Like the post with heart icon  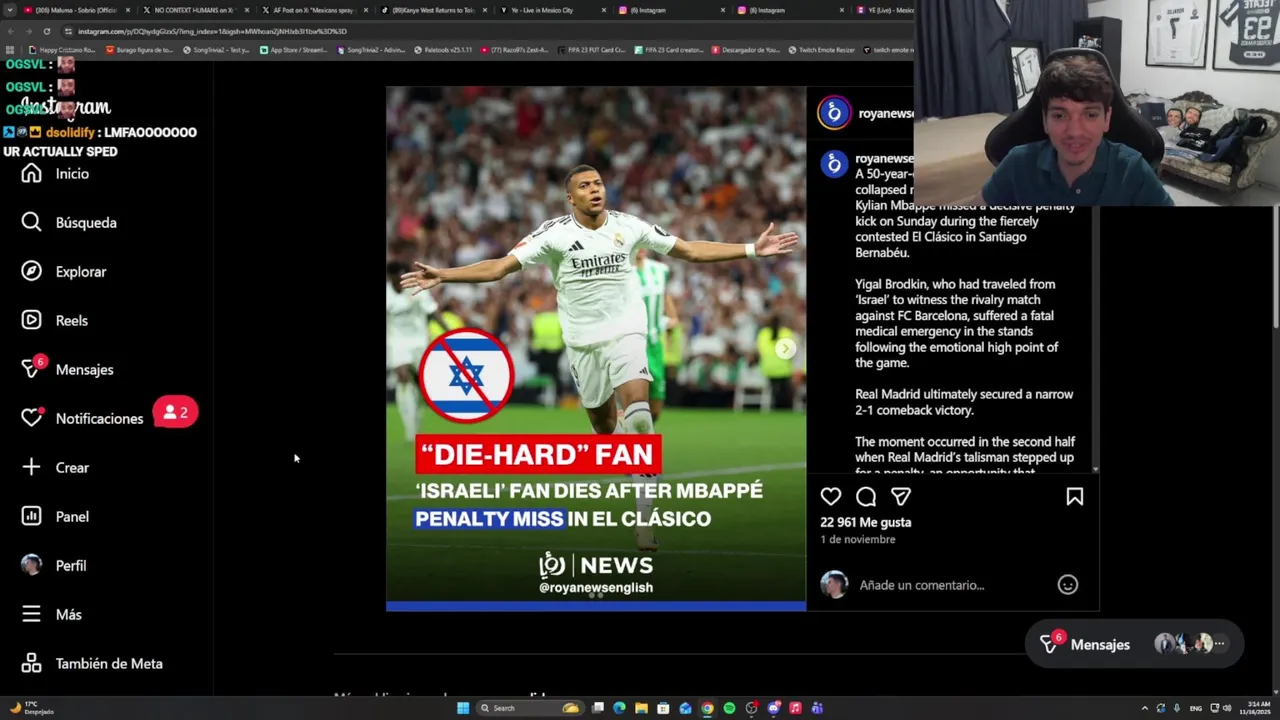[x=831, y=497]
